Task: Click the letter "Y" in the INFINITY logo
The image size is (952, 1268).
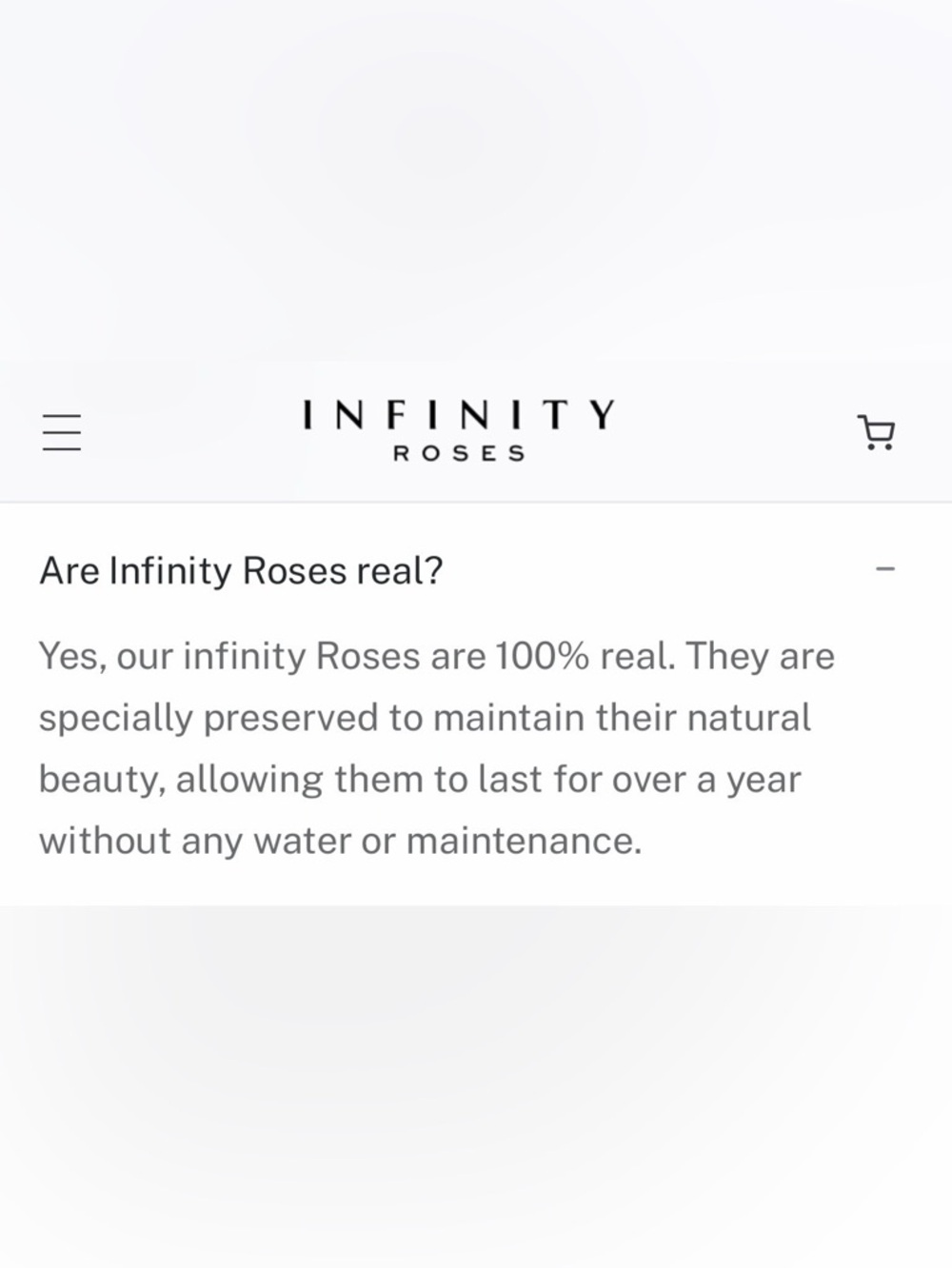Action: pos(603,415)
